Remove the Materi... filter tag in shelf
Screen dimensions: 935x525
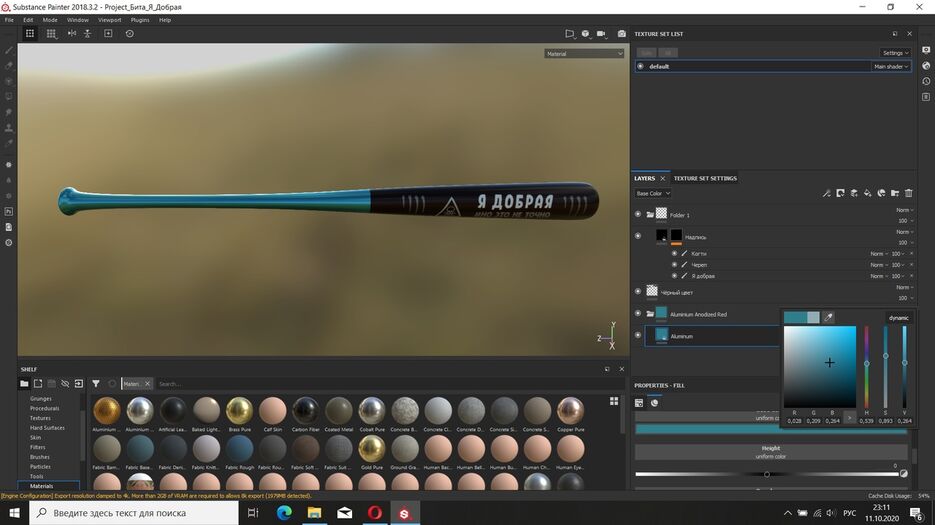147,384
